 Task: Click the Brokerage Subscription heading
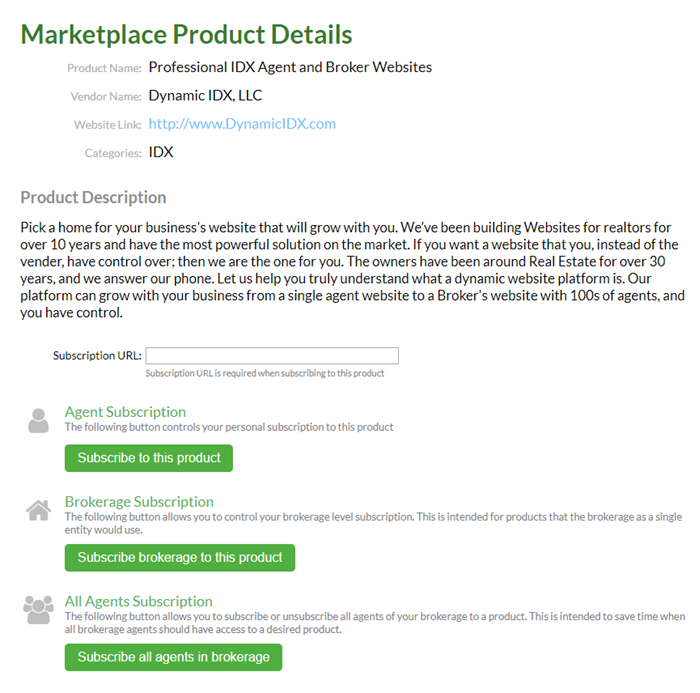pyautogui.click(x=139, y=502)
